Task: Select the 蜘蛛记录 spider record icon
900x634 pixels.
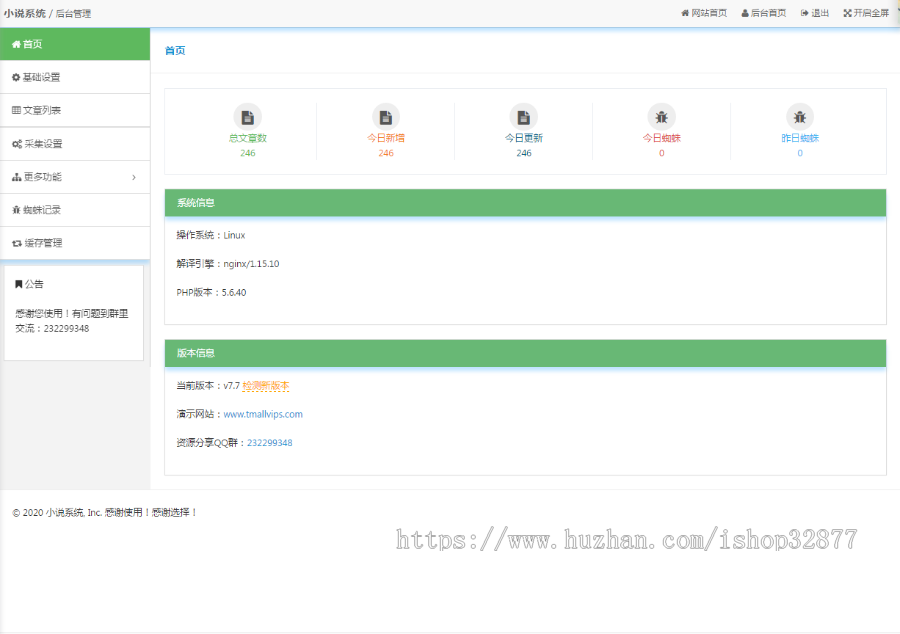Action: [15, 208]
